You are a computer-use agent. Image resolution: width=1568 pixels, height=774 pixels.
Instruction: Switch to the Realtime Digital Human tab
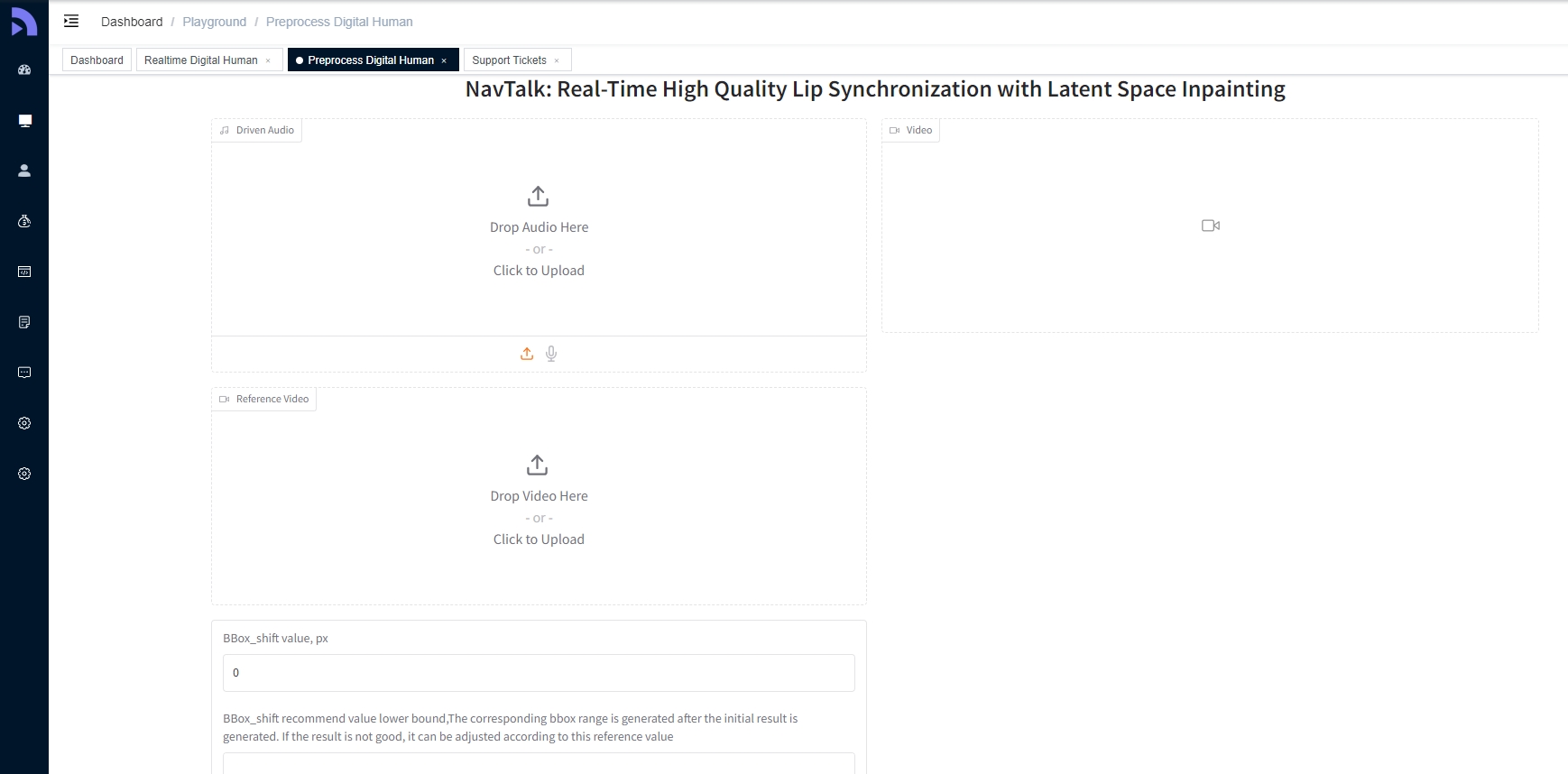[x=200, y=60]
